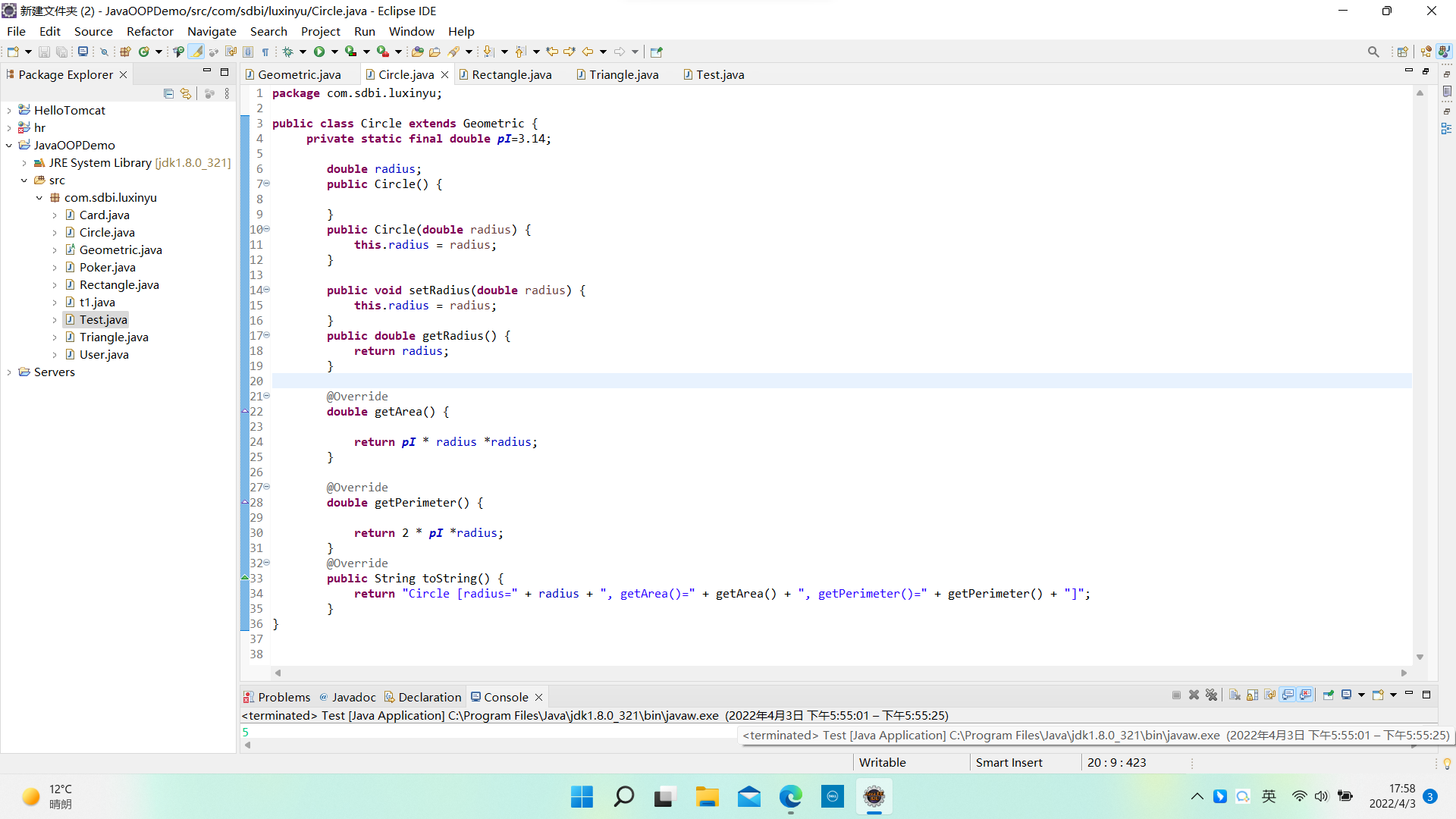
Task: Switch to the Rectangle.java editor tab
Action: 511,74
